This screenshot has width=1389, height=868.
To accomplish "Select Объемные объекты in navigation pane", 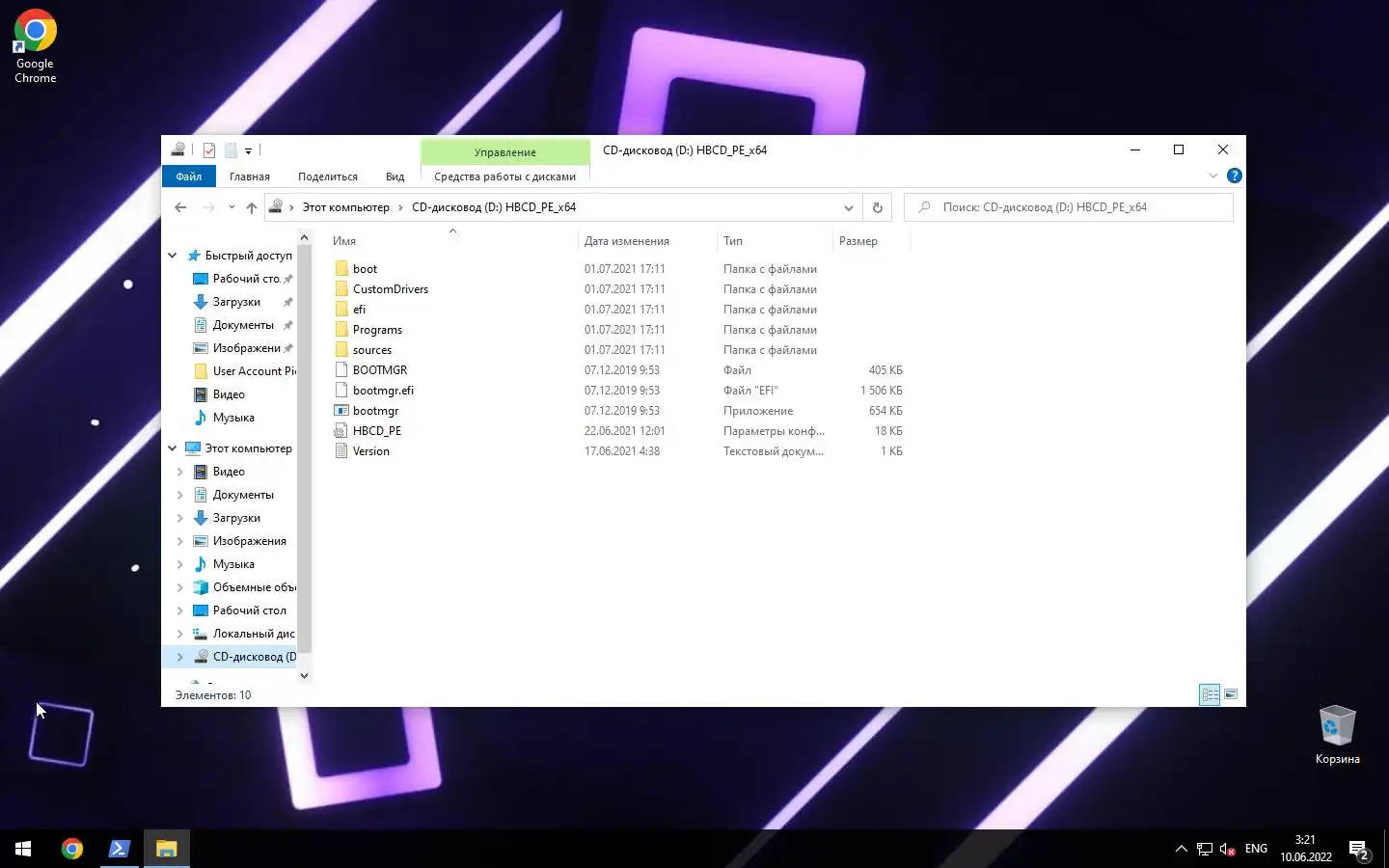I will pos(244,587).
